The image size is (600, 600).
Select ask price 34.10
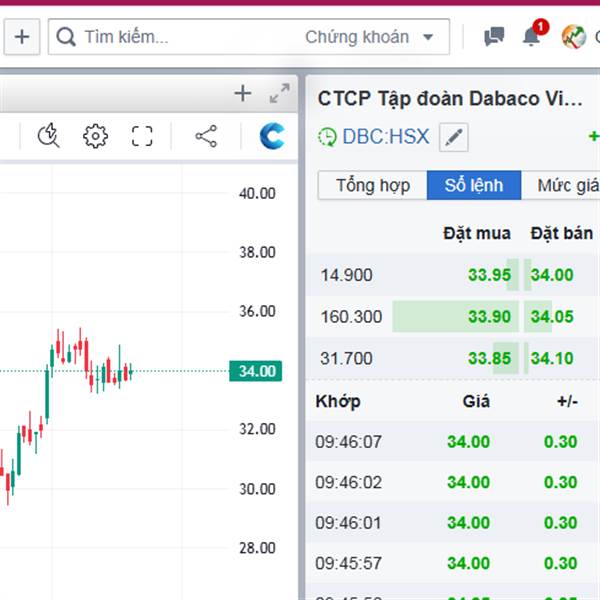(552, 358)
